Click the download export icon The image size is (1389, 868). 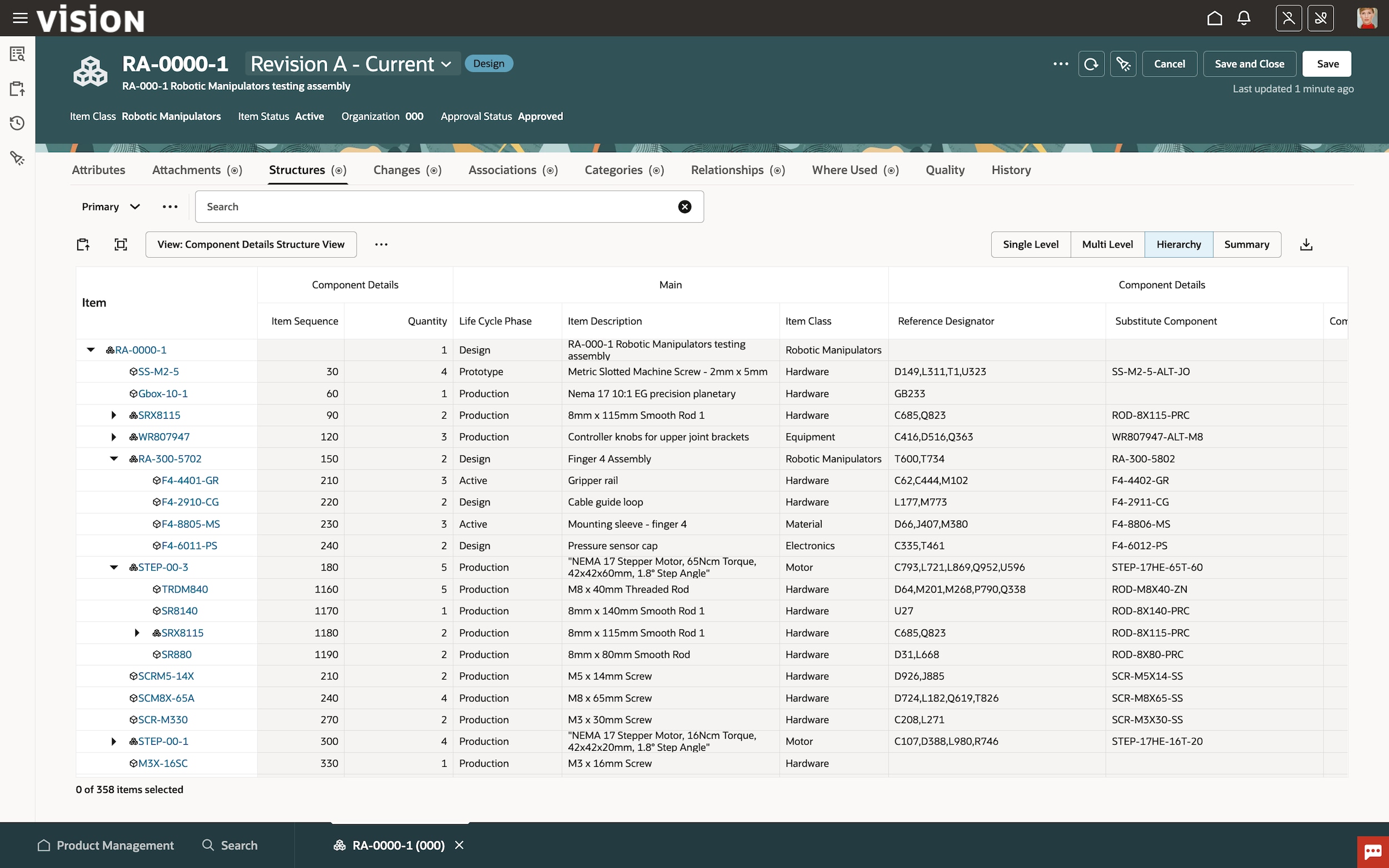[x=1306, y=244]
